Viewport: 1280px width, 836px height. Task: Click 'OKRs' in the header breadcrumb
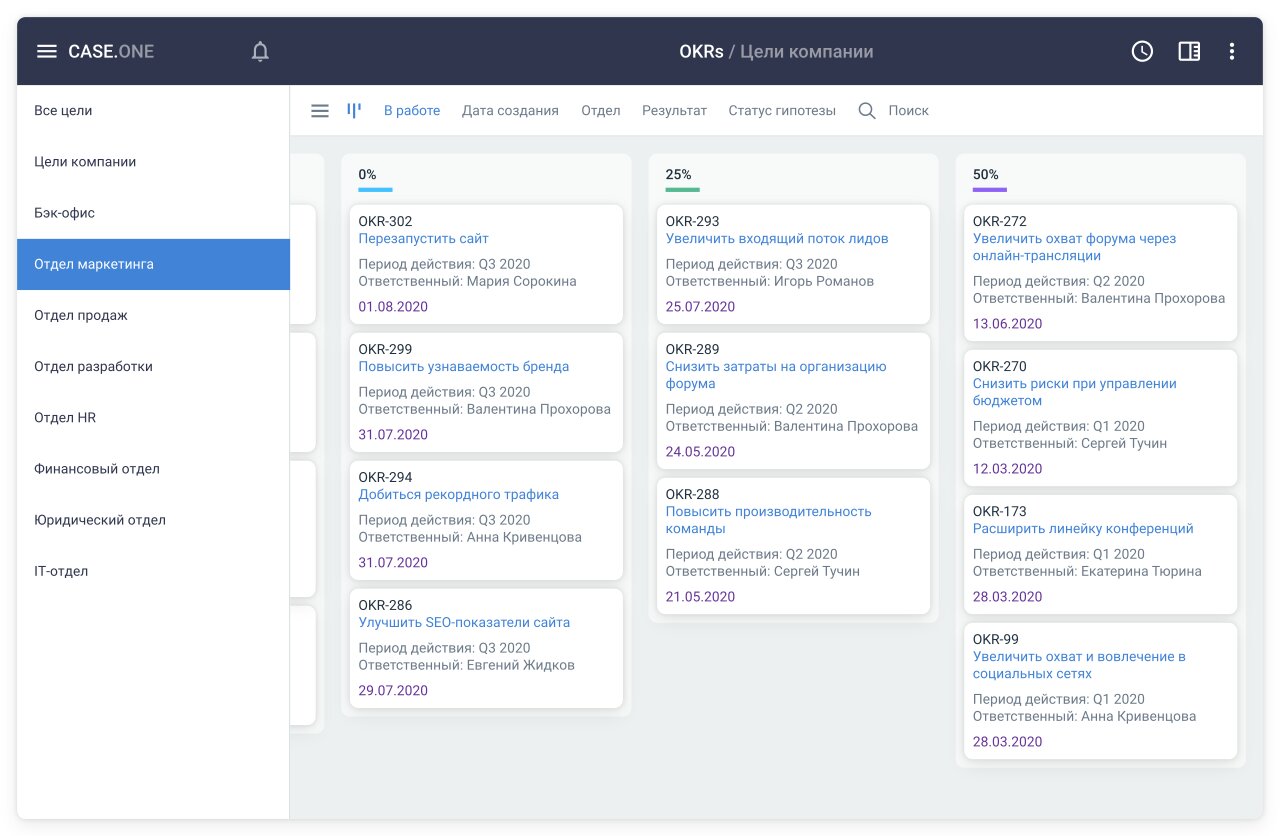click(x=701, y=52)
